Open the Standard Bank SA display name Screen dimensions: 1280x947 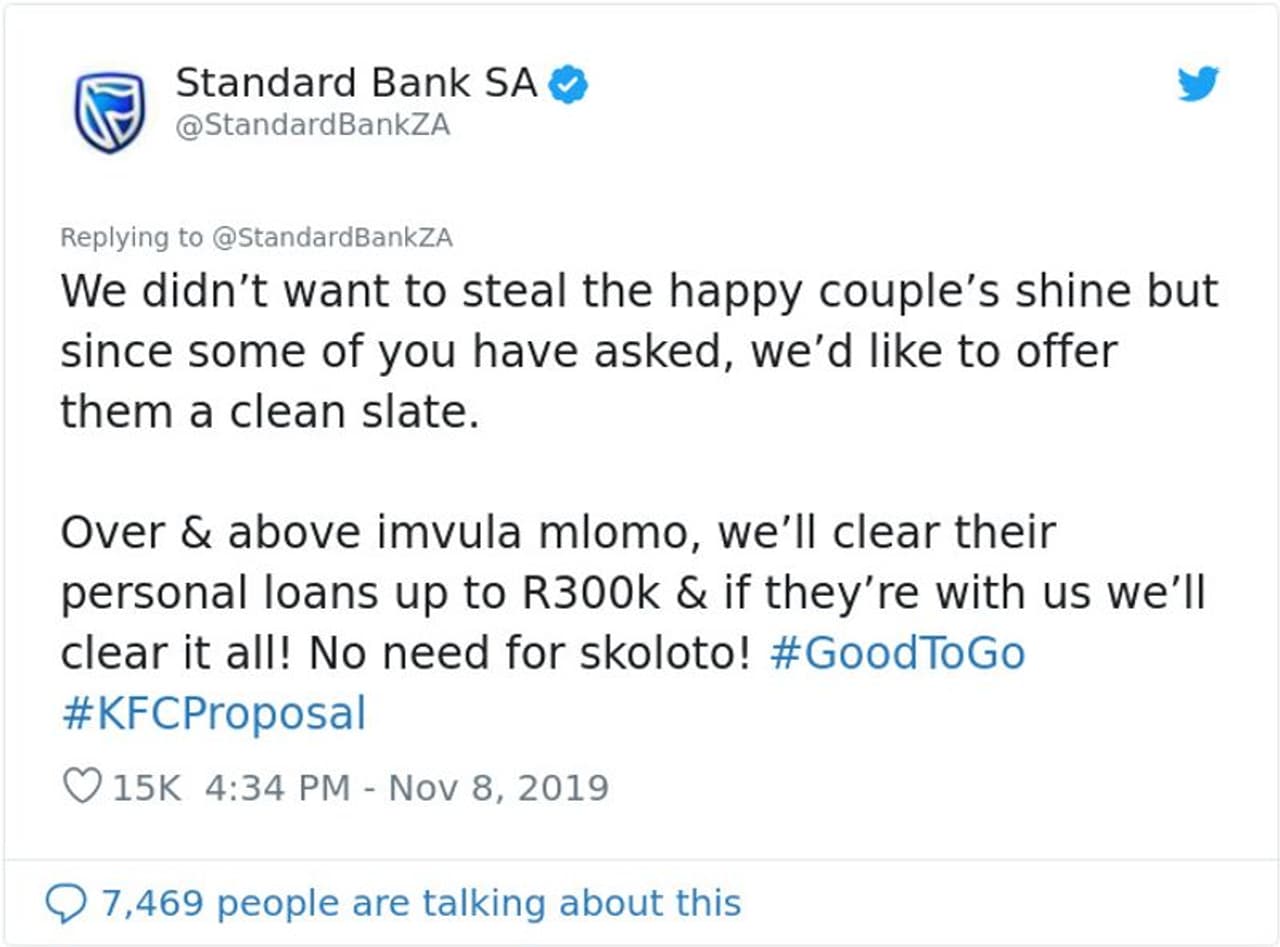356,84
